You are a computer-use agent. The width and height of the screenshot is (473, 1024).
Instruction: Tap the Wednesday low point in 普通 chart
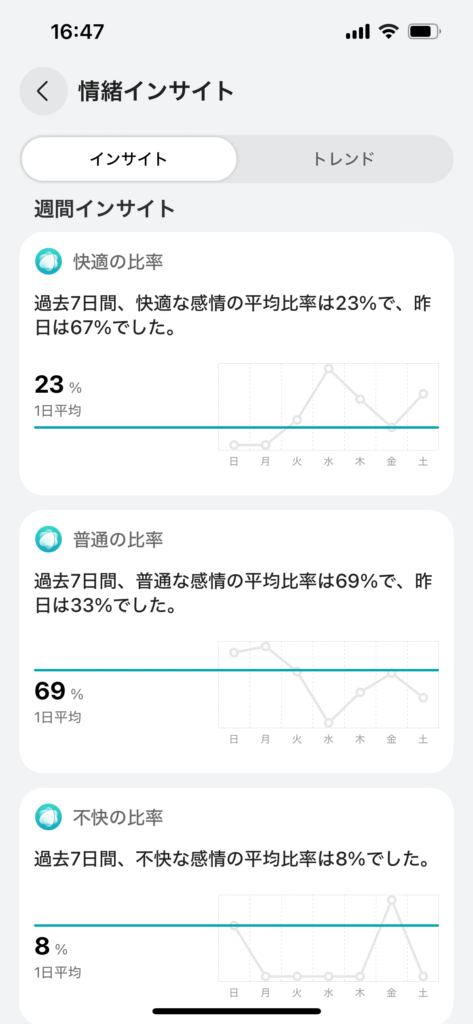tap(329, 723)
